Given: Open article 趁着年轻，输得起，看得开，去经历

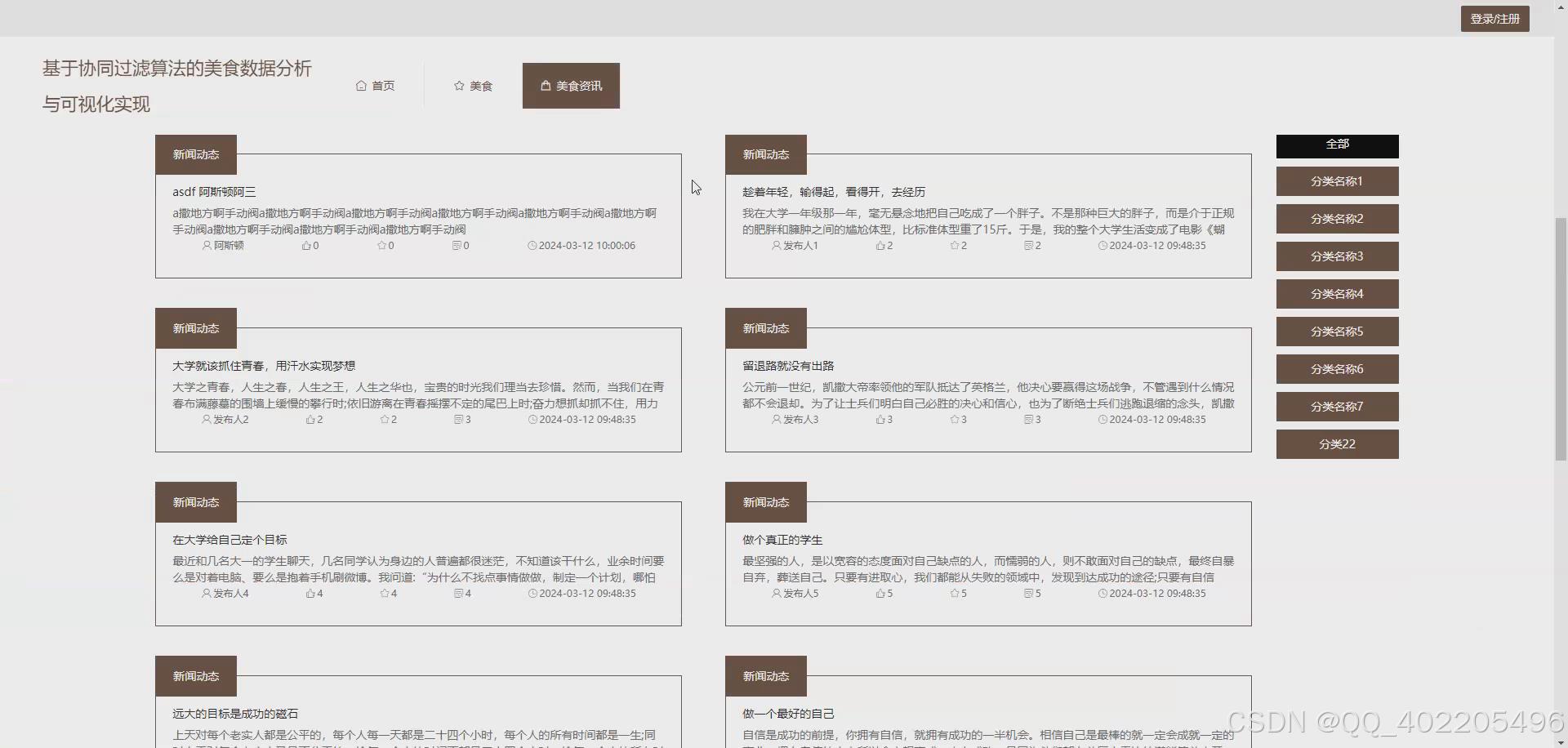Looking at the screenshot, I should click(834, 192).
